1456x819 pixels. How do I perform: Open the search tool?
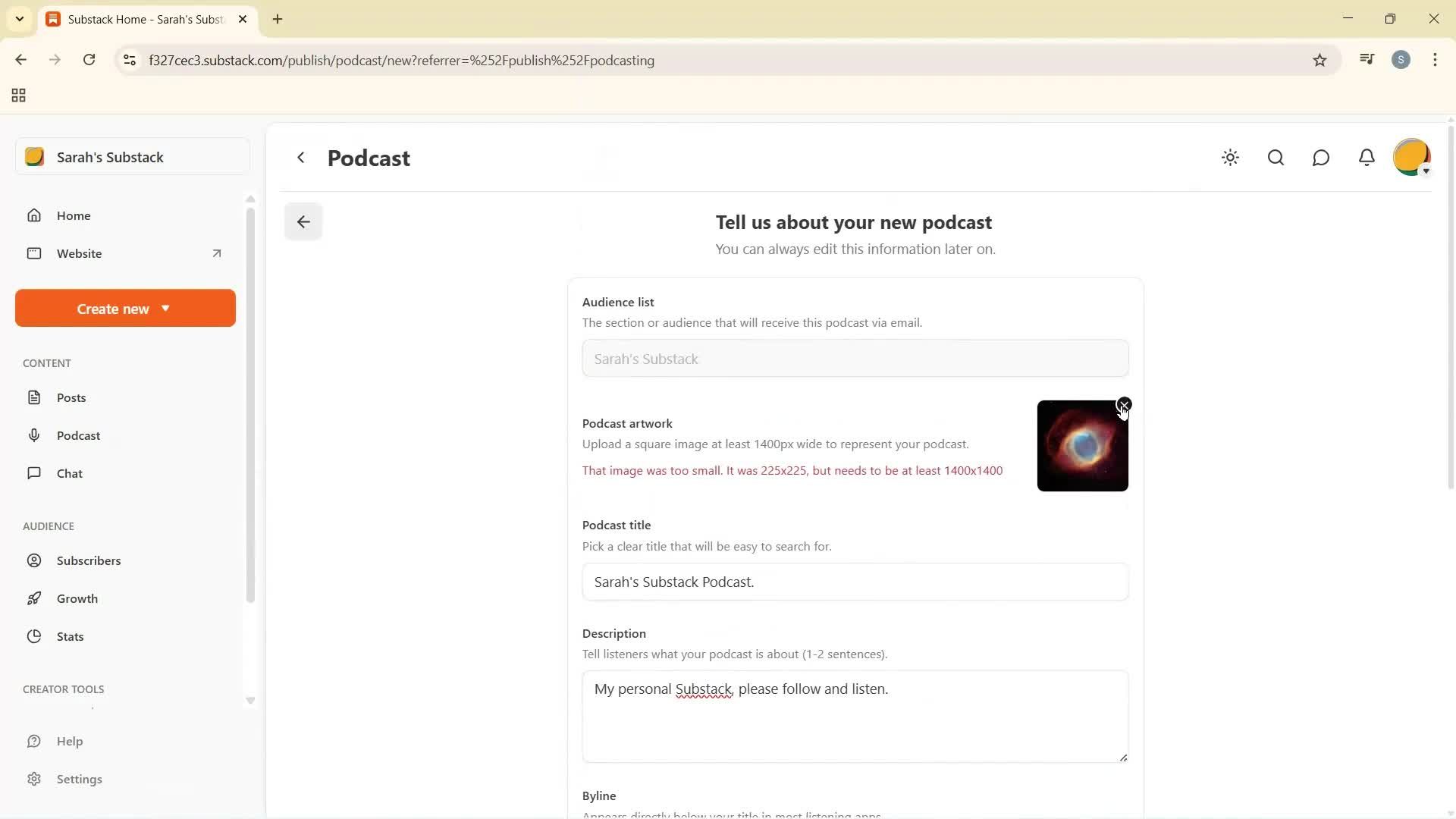click(1276, 158)
